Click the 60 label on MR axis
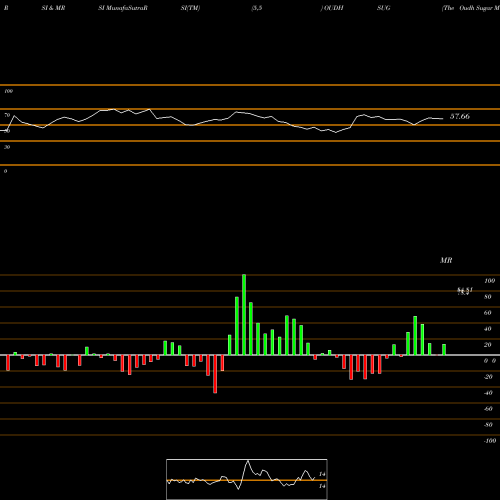Screen dimensions: 500x500 [488, 313]
